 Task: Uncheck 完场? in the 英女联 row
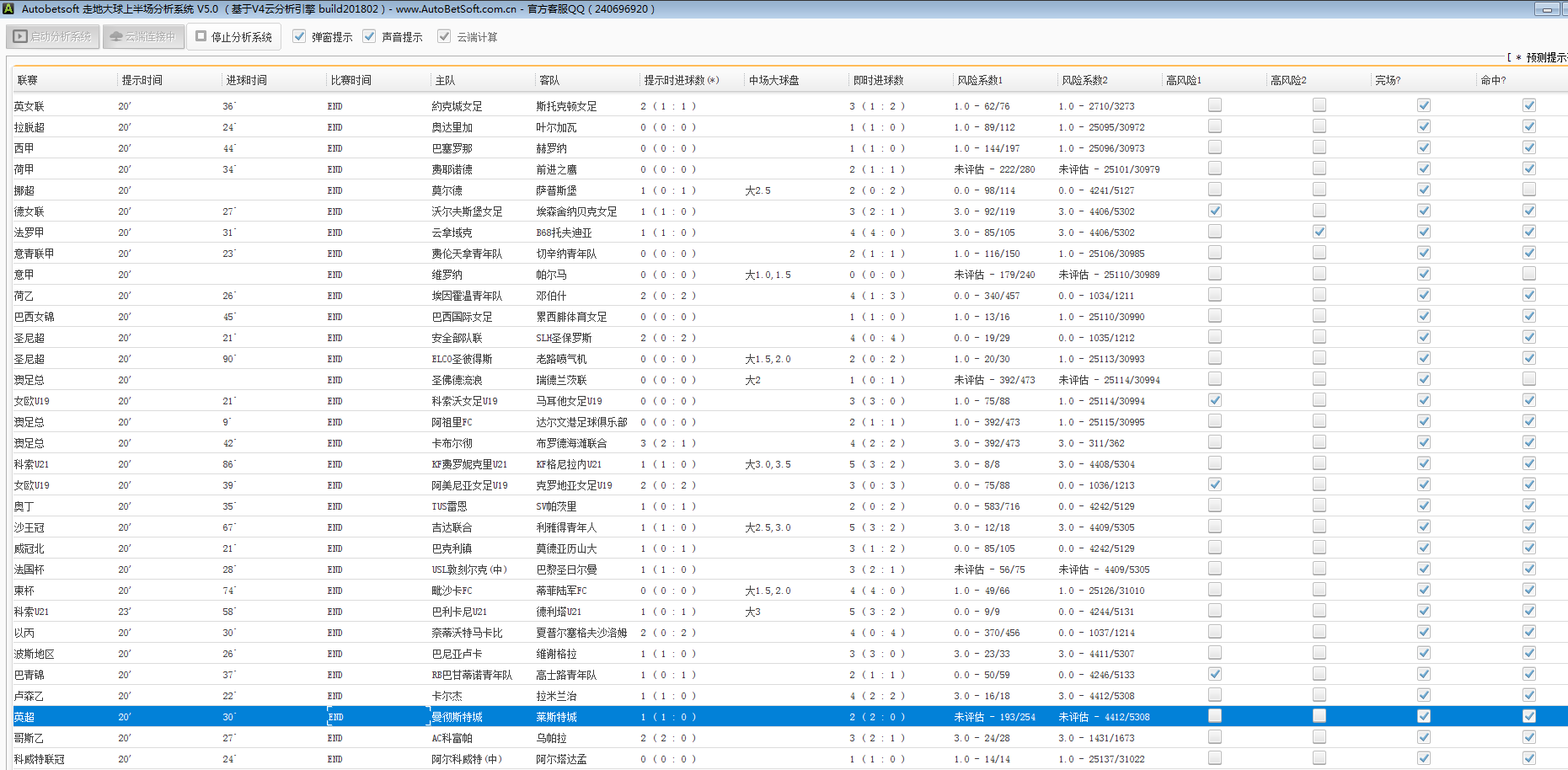[1423, 105]
